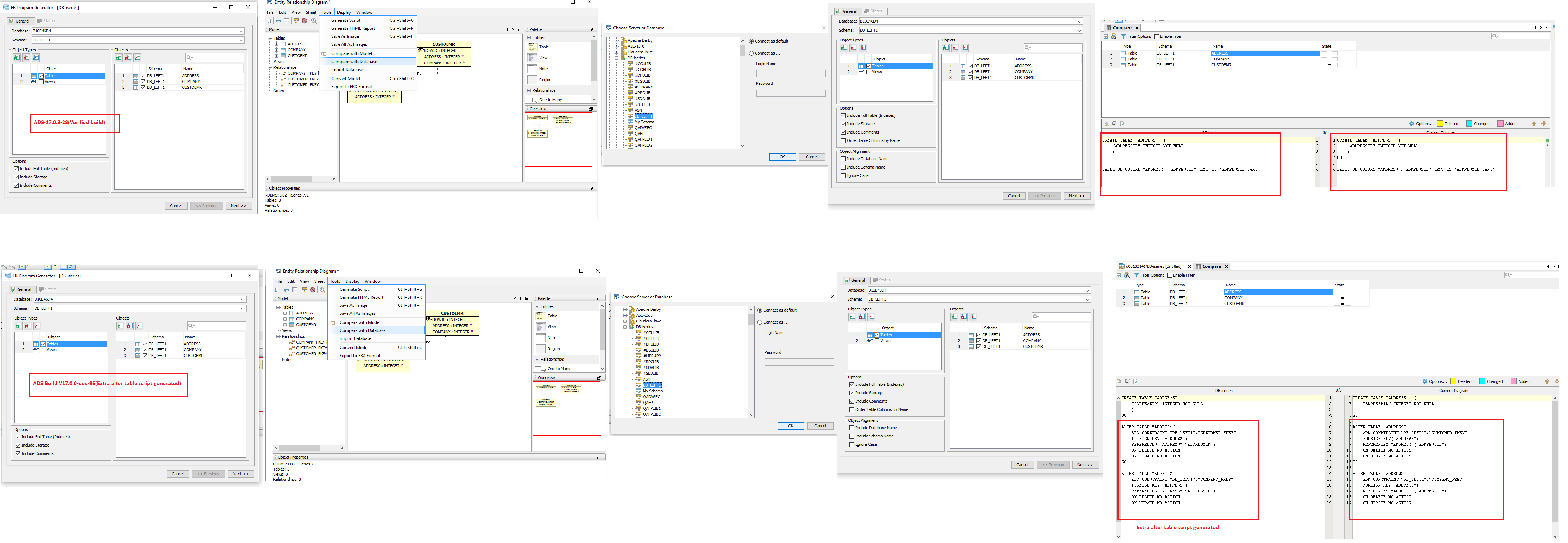Select 'Connect as ...' radio in upper server dialog
1568x543 pixels.
752,53
